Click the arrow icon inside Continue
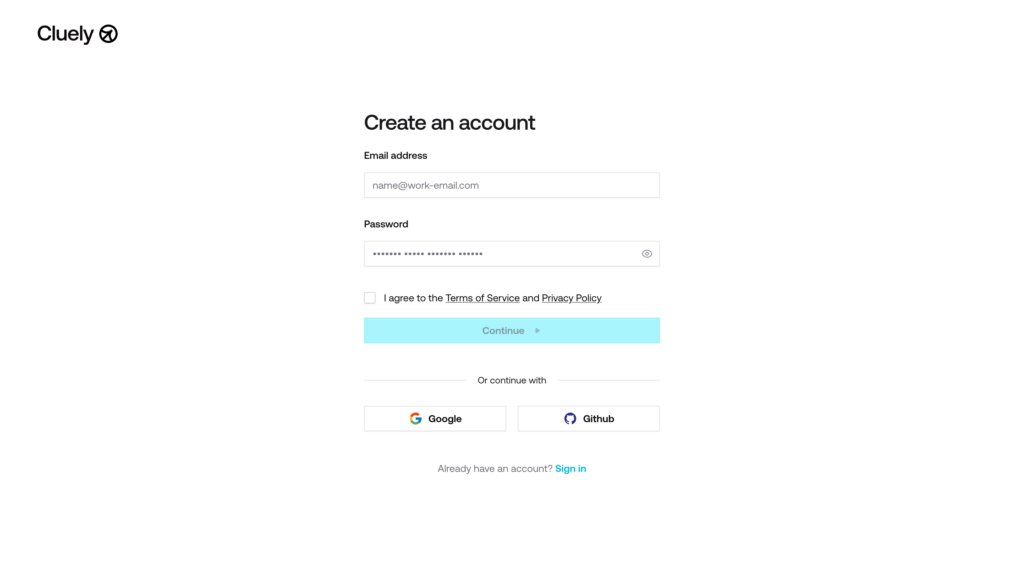The image size is (1024, 576). pyautogui.click(x=537, y=330)
